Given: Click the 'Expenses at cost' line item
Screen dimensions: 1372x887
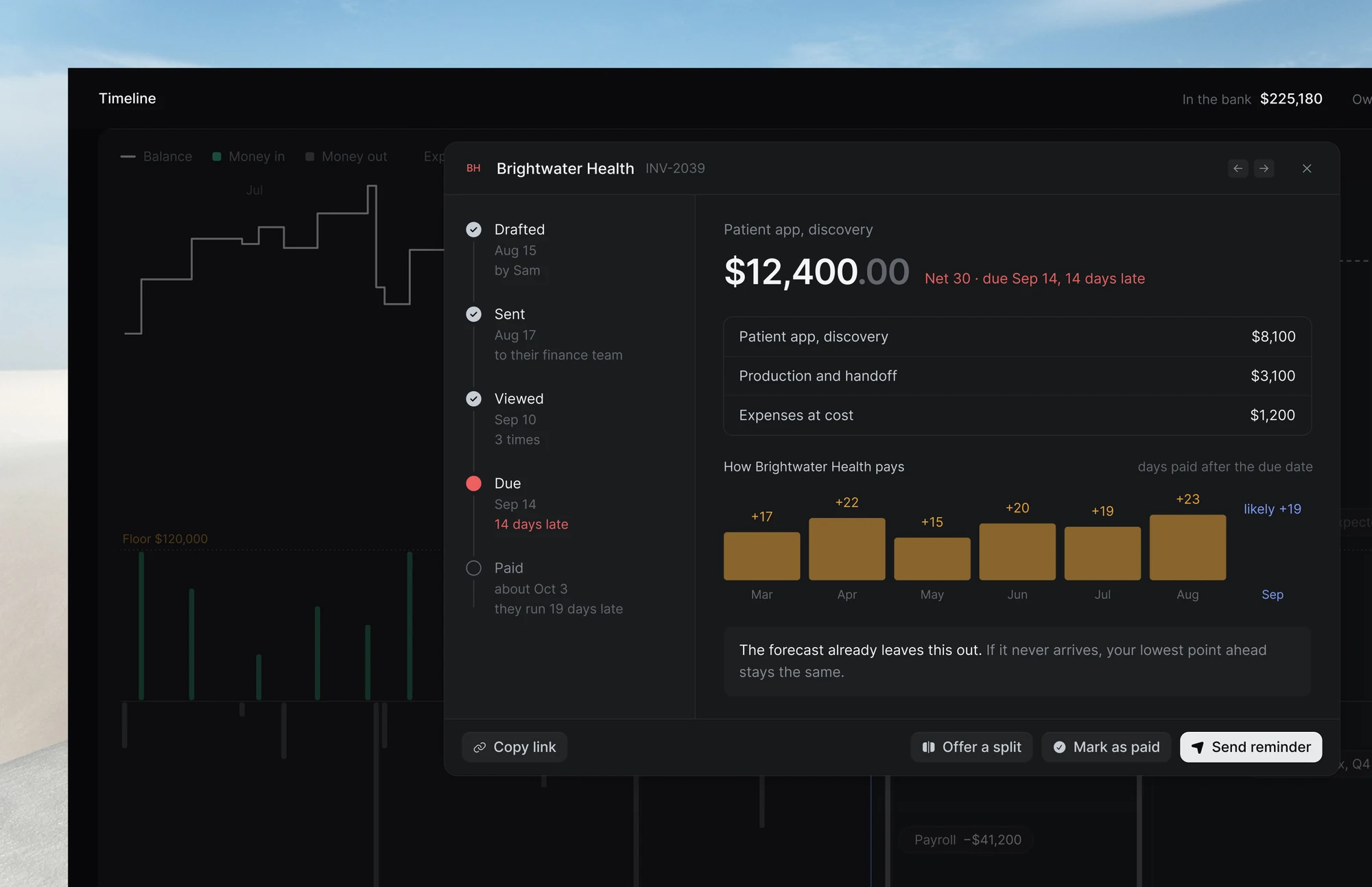Looking at the screenshot, I should pyautogui.click(x=1017, y=415).
